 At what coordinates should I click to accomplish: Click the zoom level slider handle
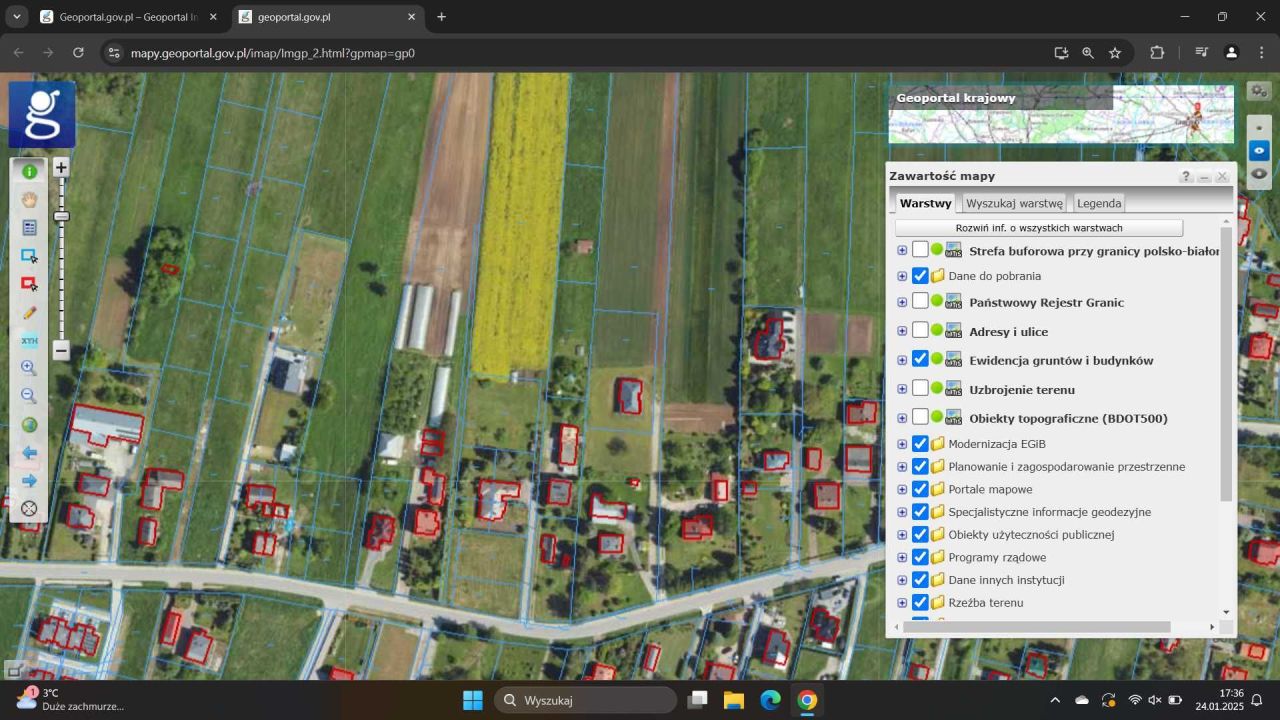coord(61,216)
